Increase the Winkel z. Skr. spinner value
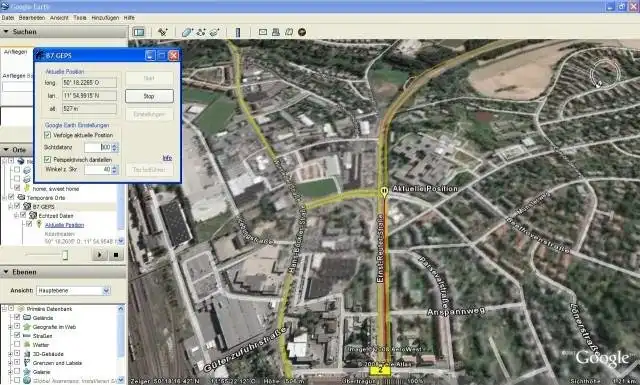The image size is (640, 385). click(x=115, y=167)
